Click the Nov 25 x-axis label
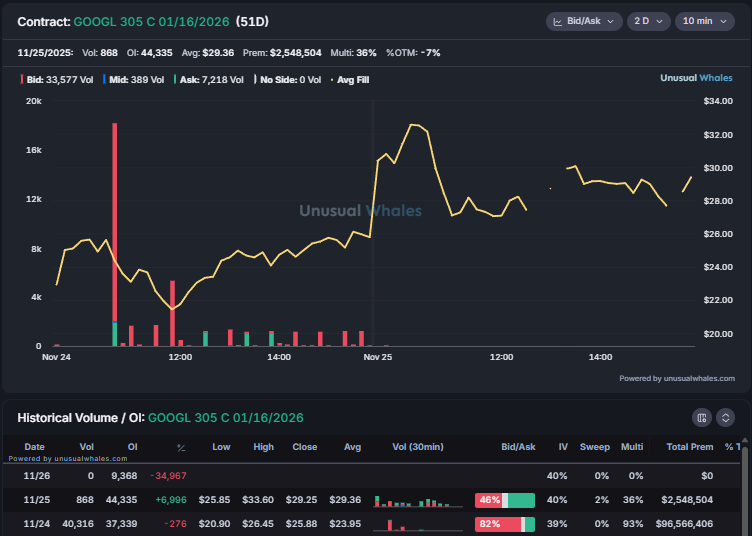752x536 pixels. (377, 357)
